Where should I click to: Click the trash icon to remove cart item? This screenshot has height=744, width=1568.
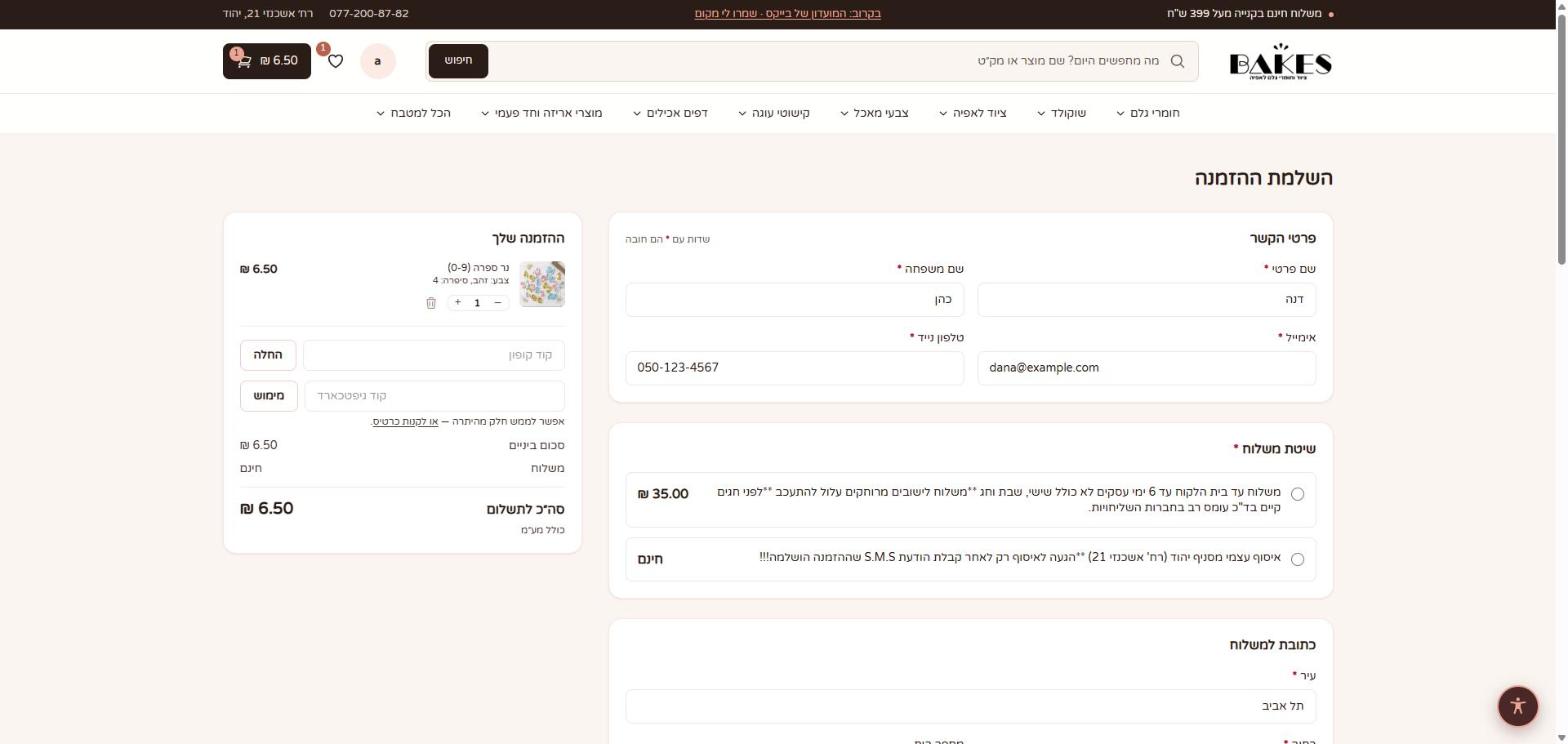click(431, 302)
